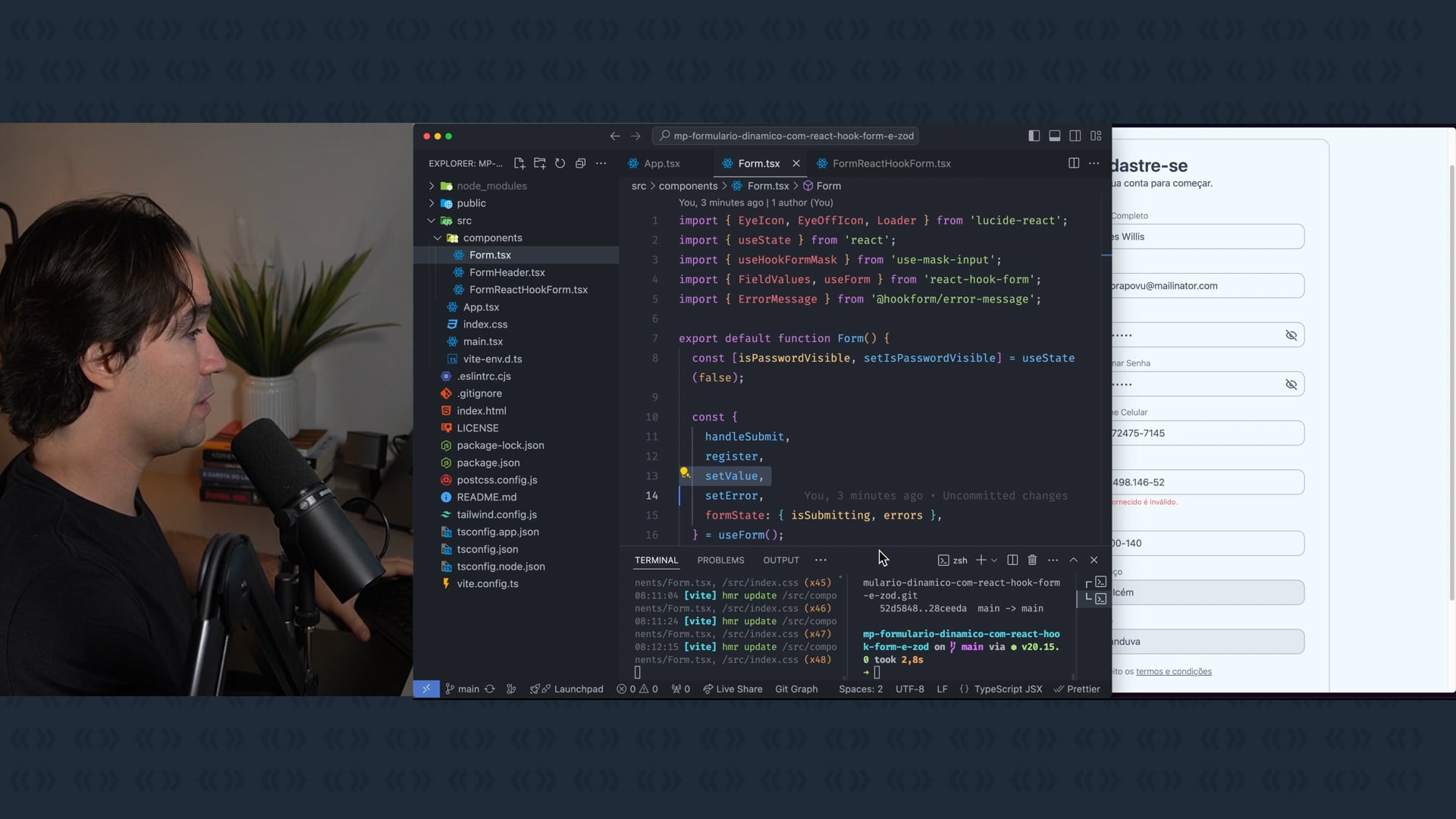Click the New File icon in Explorer
1456x819 pixels.
coord(519,163)
